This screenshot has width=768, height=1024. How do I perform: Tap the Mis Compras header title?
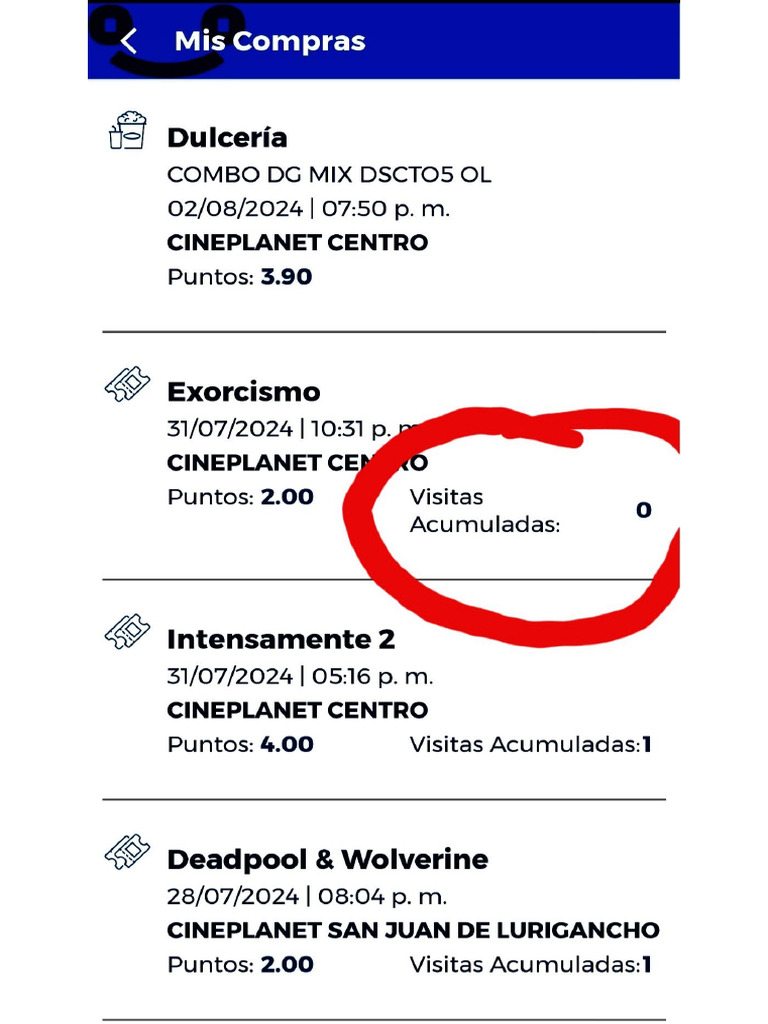pos(269,41)
